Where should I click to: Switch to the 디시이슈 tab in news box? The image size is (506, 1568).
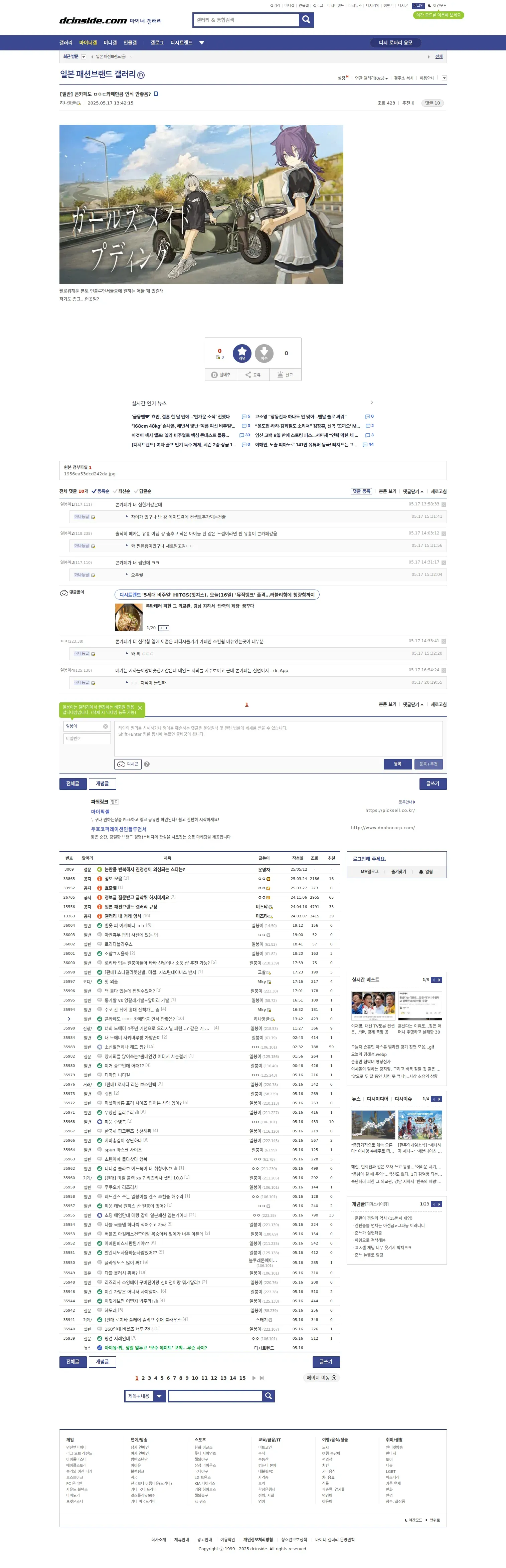403,1099
